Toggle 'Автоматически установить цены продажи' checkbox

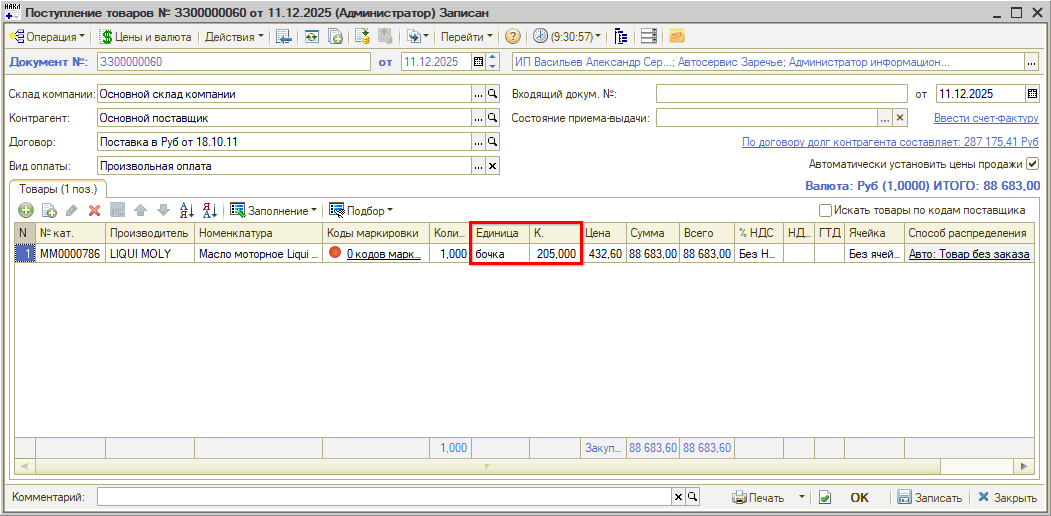click(x=1033, y=164)
